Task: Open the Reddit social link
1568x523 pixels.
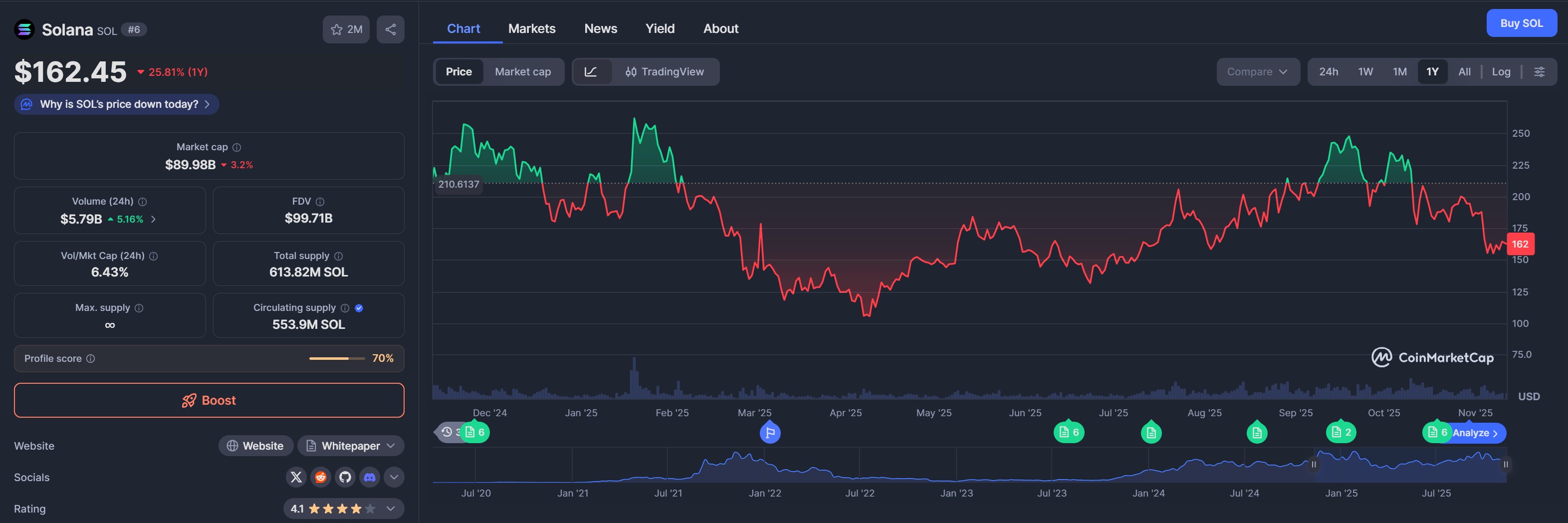Action: tap(320, 477)
